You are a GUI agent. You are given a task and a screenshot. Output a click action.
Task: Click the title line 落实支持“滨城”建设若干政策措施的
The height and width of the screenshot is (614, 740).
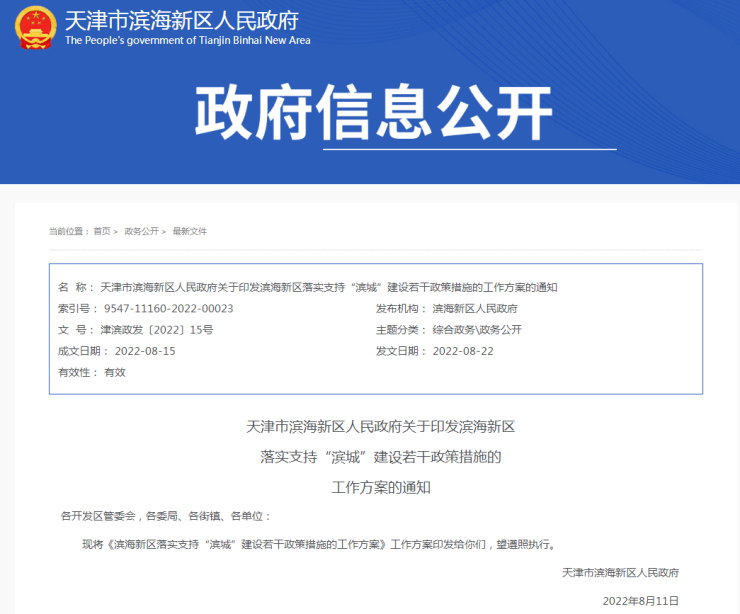(380, 457)
